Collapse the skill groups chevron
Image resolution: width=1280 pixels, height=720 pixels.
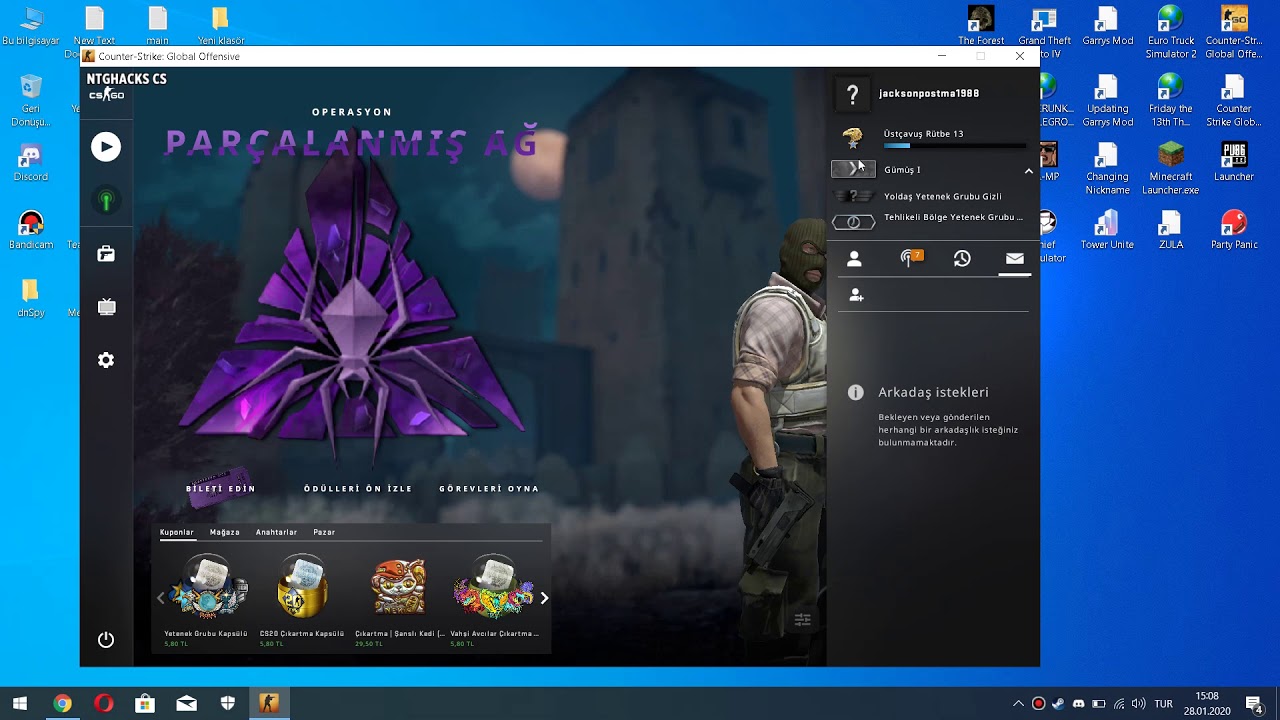1028,171
